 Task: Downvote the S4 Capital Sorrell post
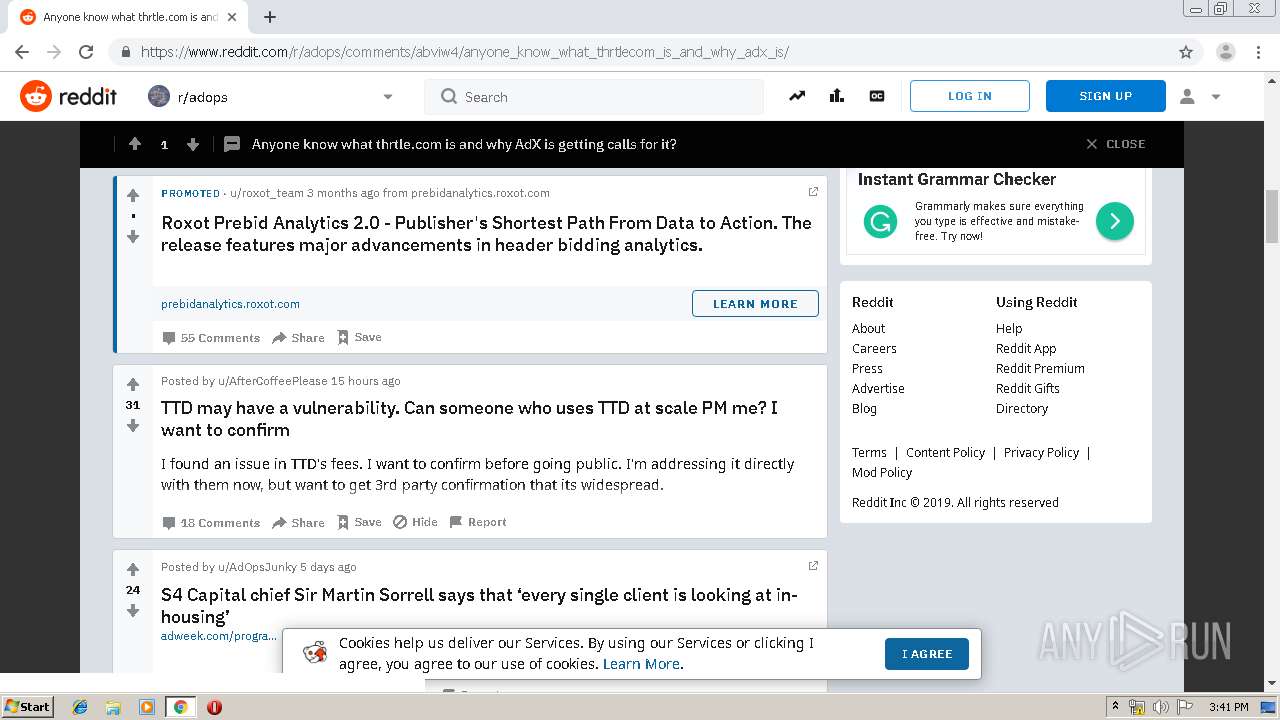coord(133,611)
